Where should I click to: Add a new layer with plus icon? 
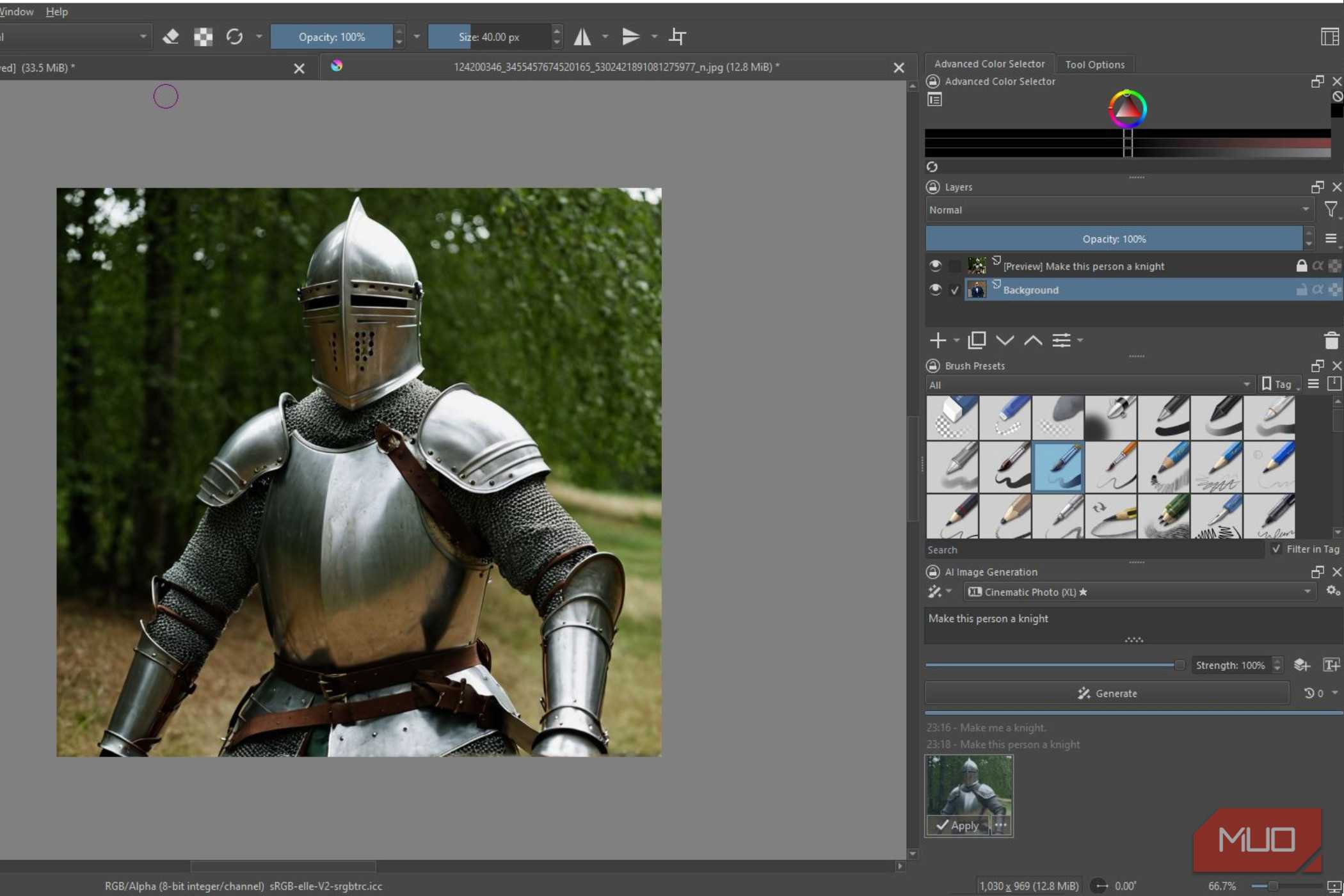tap(938, 340)
